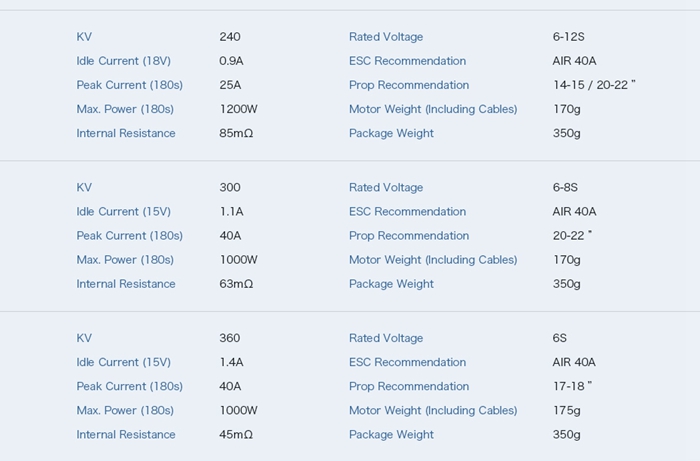Click the KV value 360

pos(230,338)
